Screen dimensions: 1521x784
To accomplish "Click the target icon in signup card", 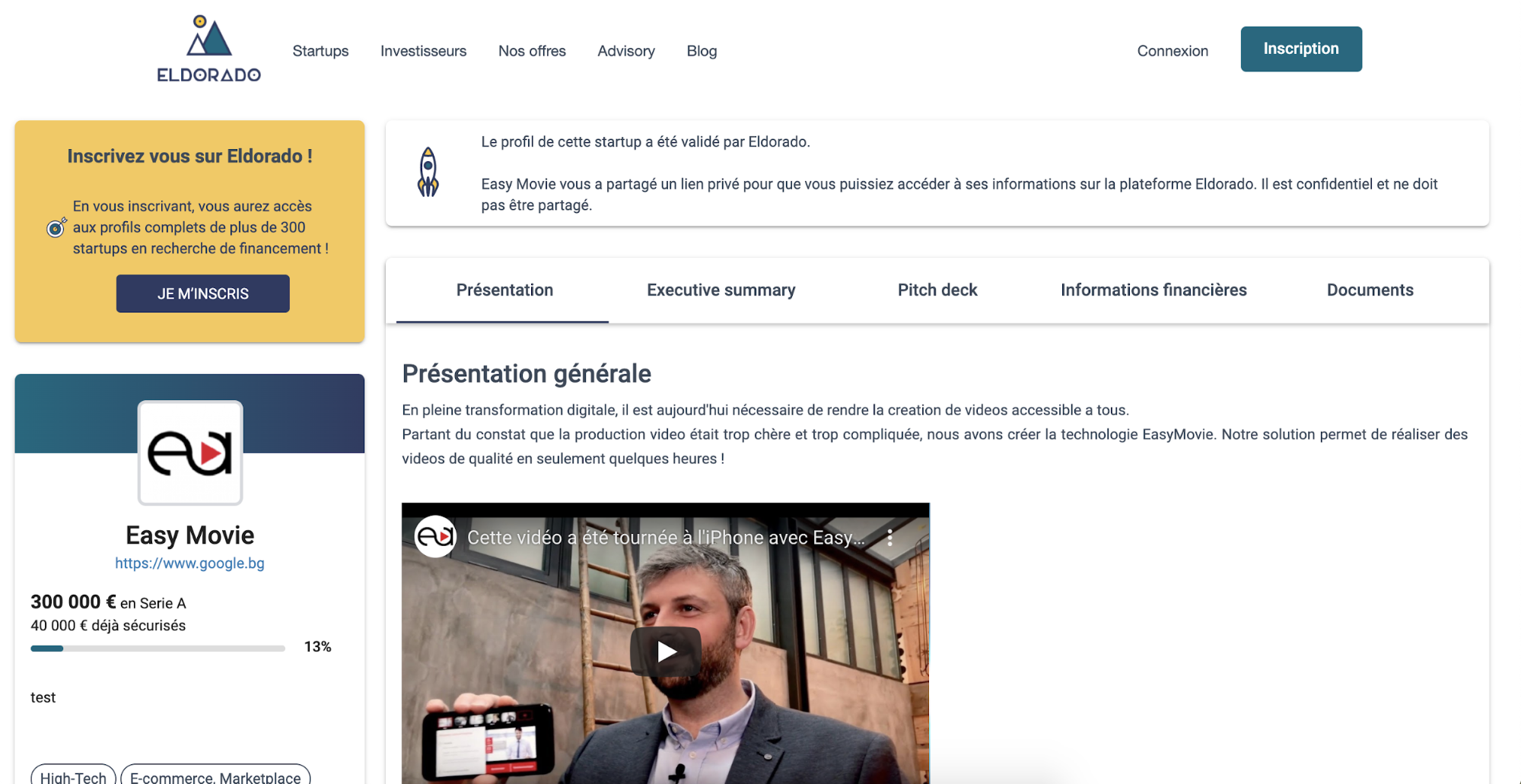I will tap(56, 227).
